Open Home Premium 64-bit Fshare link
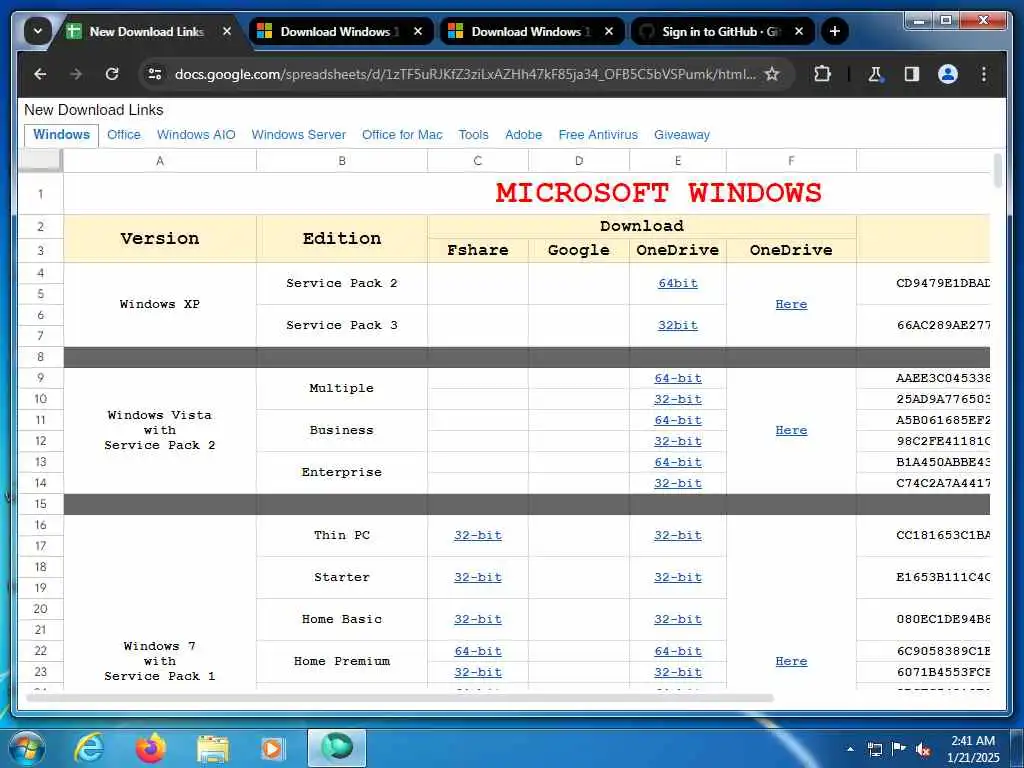This screenshot has height=768, width=1024. click(x=478, y=651)
